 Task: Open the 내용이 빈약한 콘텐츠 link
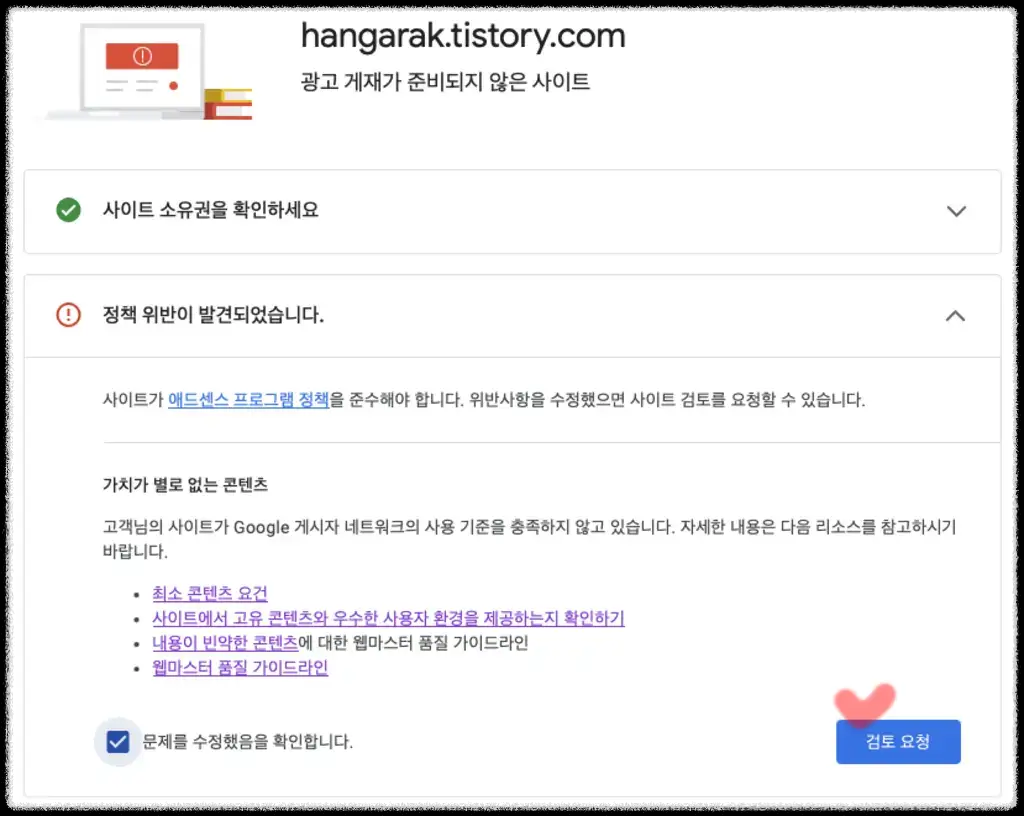(225, 643)
